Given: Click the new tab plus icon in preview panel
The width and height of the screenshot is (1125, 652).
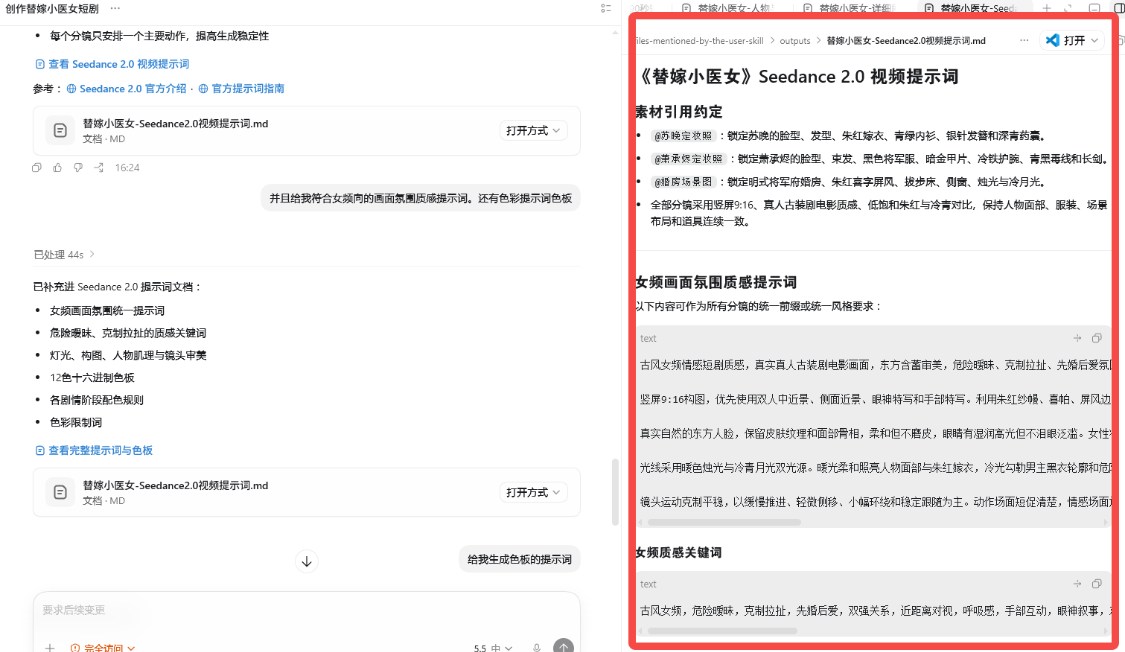Looking at the screenshot, I should pos(1047,9).
